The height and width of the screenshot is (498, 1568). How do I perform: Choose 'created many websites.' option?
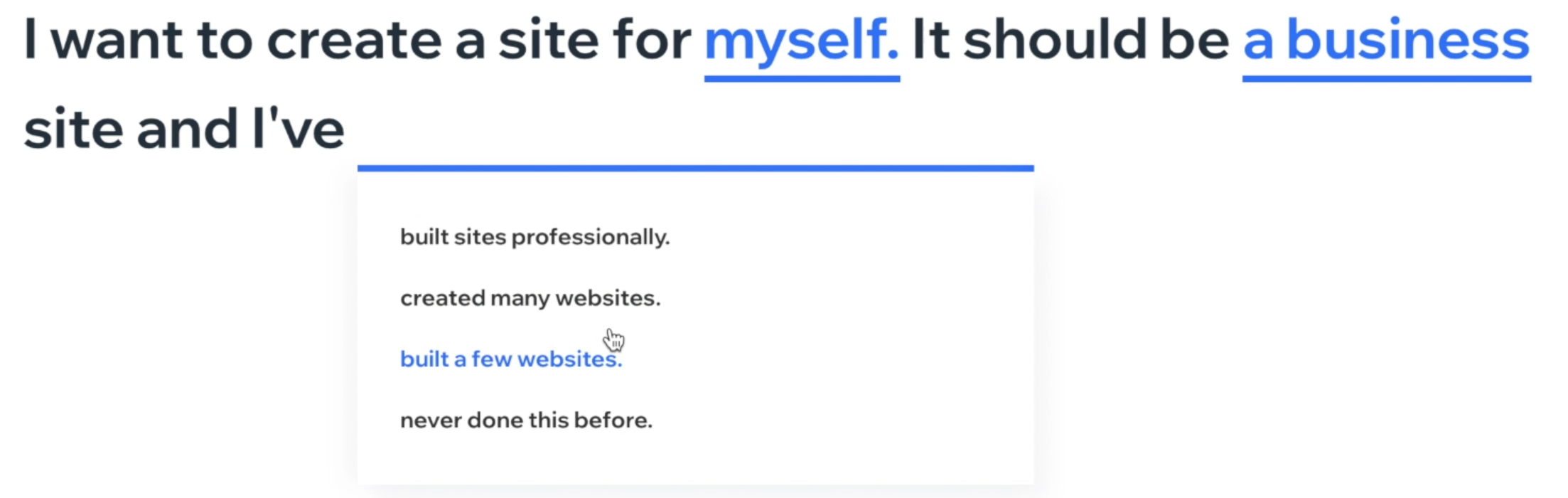[530, 298]
